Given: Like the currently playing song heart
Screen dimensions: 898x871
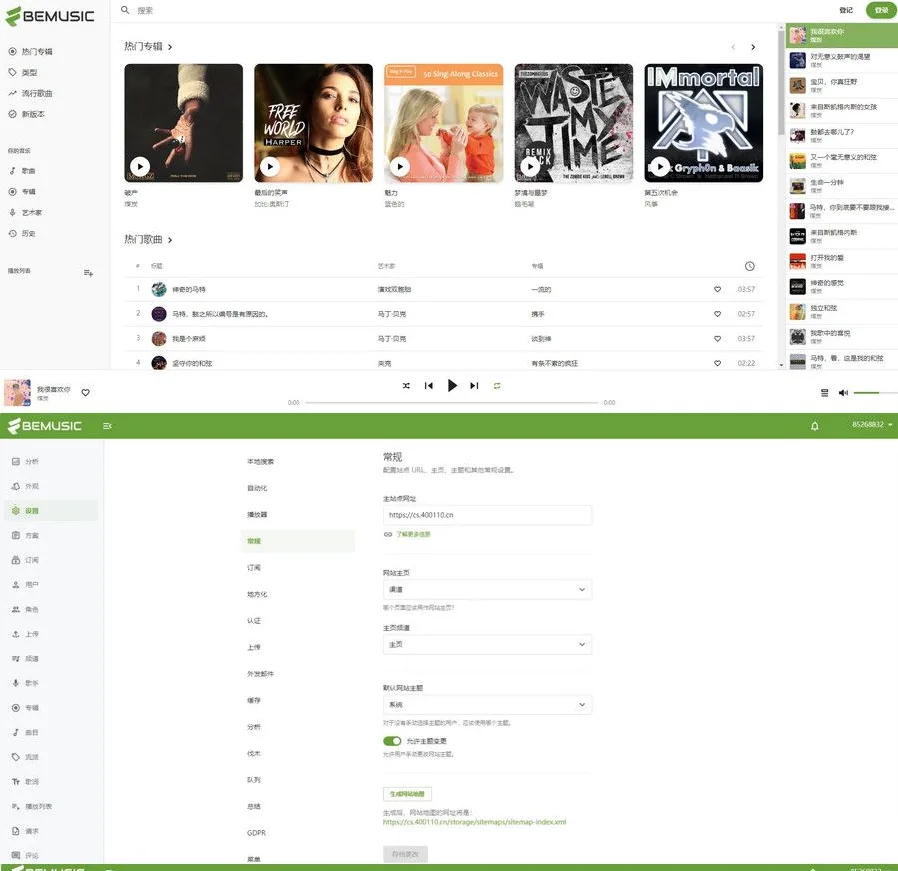Looking at the screenshot, I should tap(85, 393).
